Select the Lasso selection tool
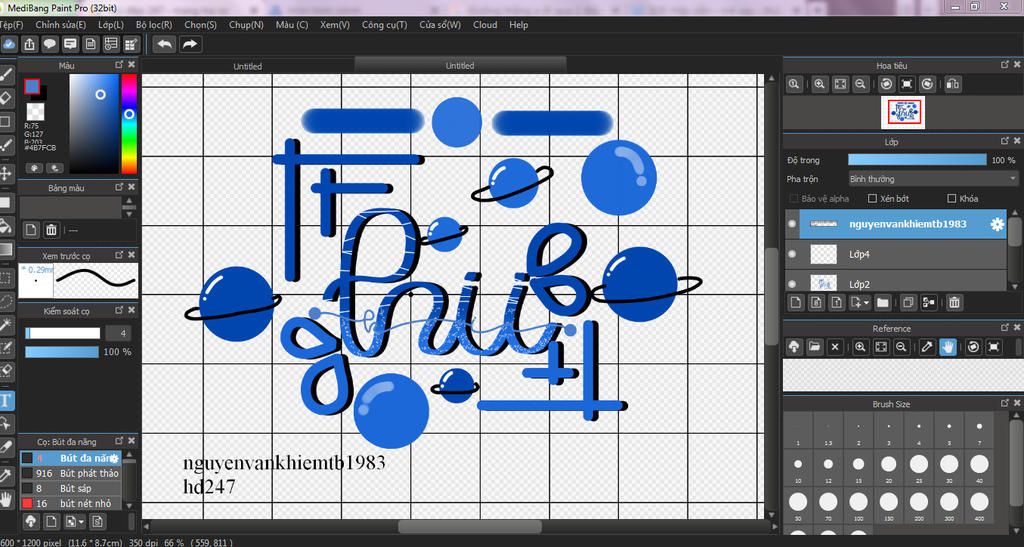1024x547 pixels. [6, 301]
